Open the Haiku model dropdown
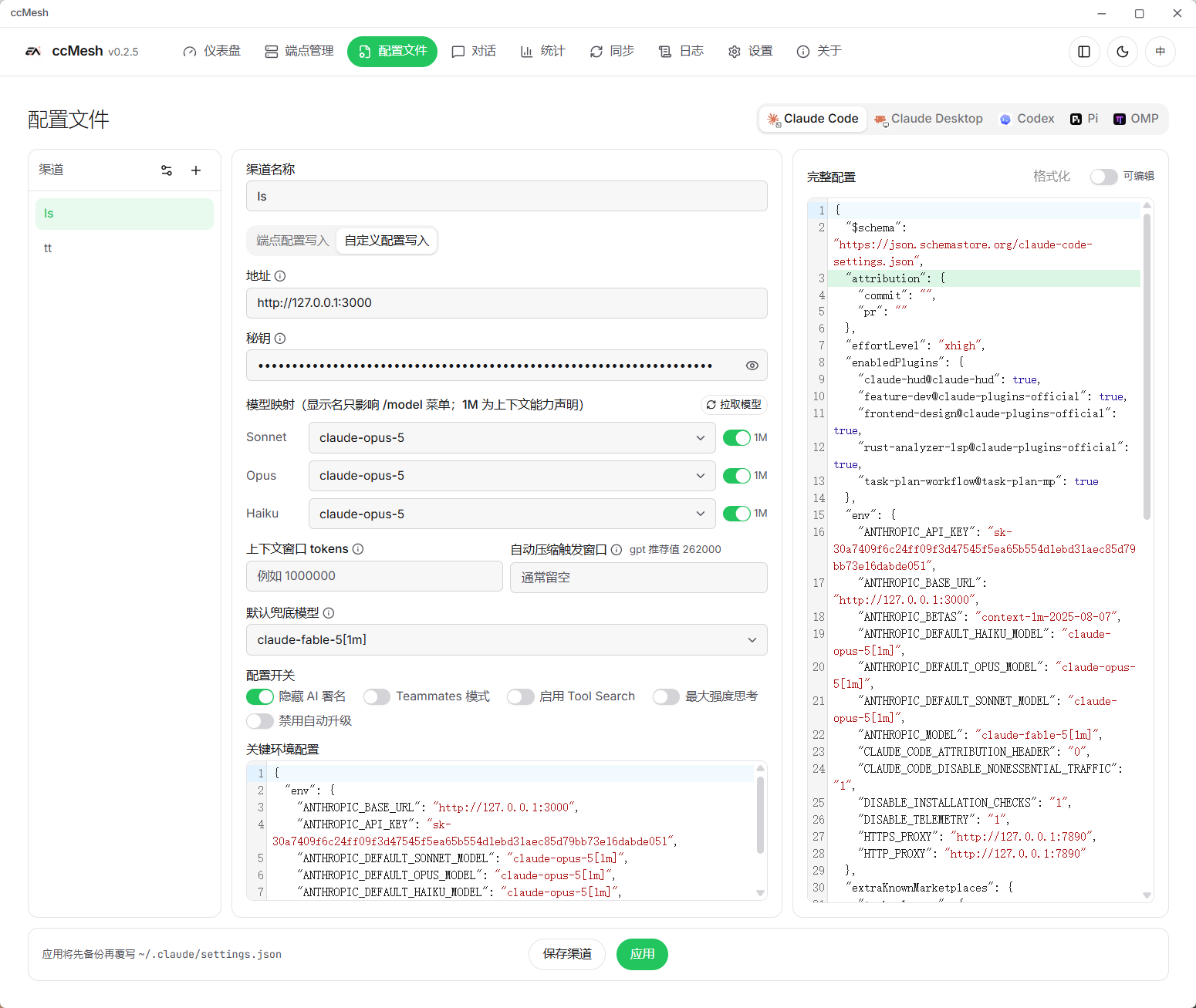The height and width of the screenshot is (1008, 1196). tap(512, 514)
